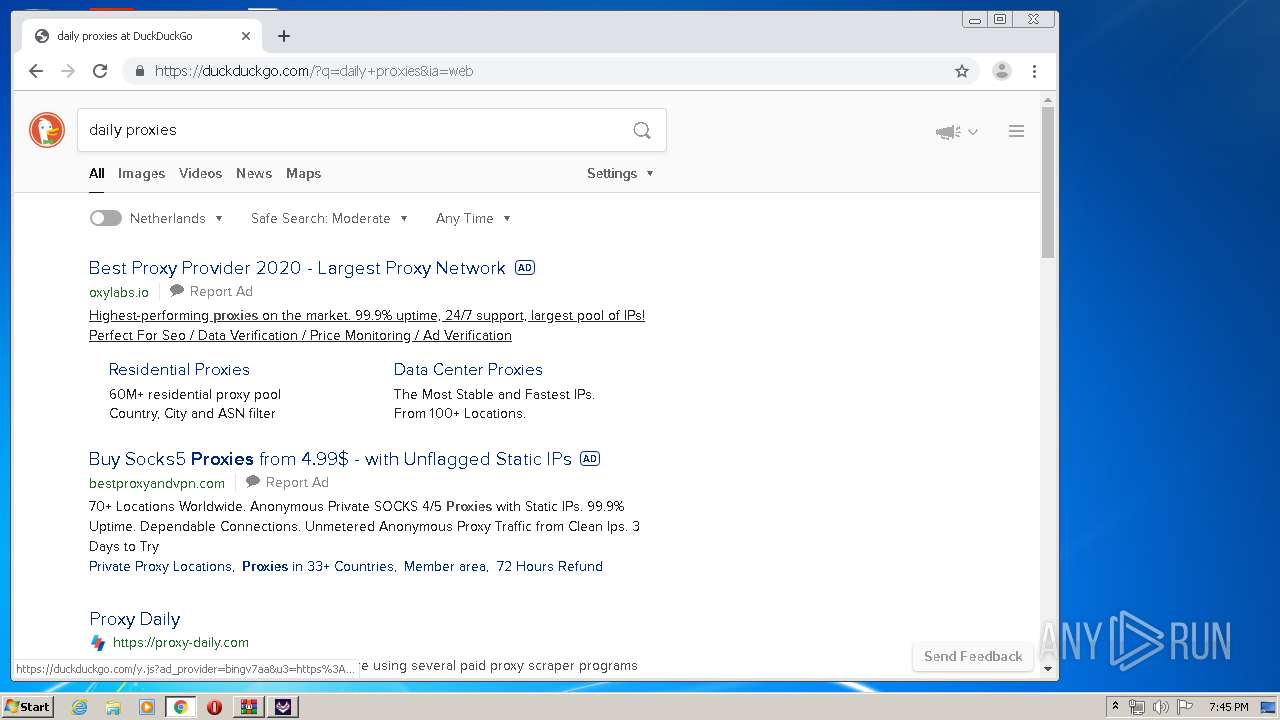Open Internet Explorer from taskbar

pyautogui.click(x=79, y=707)
